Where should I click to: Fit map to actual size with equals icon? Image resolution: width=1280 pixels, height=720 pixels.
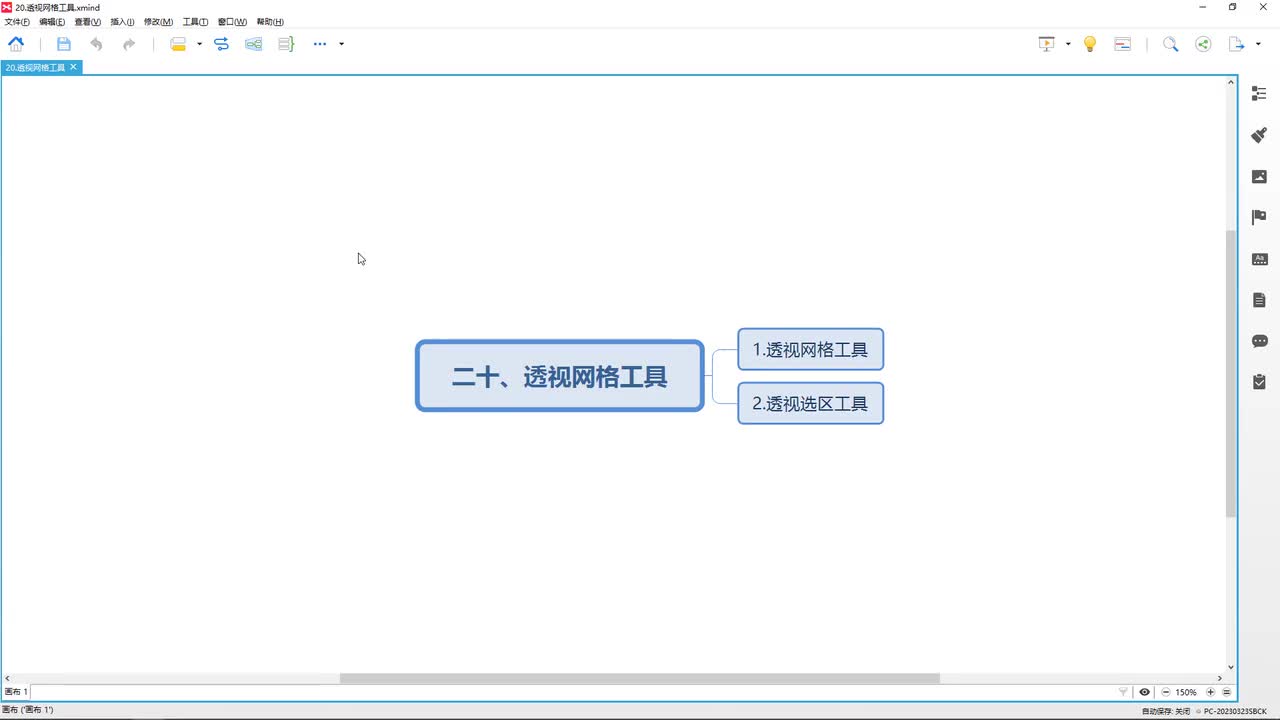[x=1226, y=692]
